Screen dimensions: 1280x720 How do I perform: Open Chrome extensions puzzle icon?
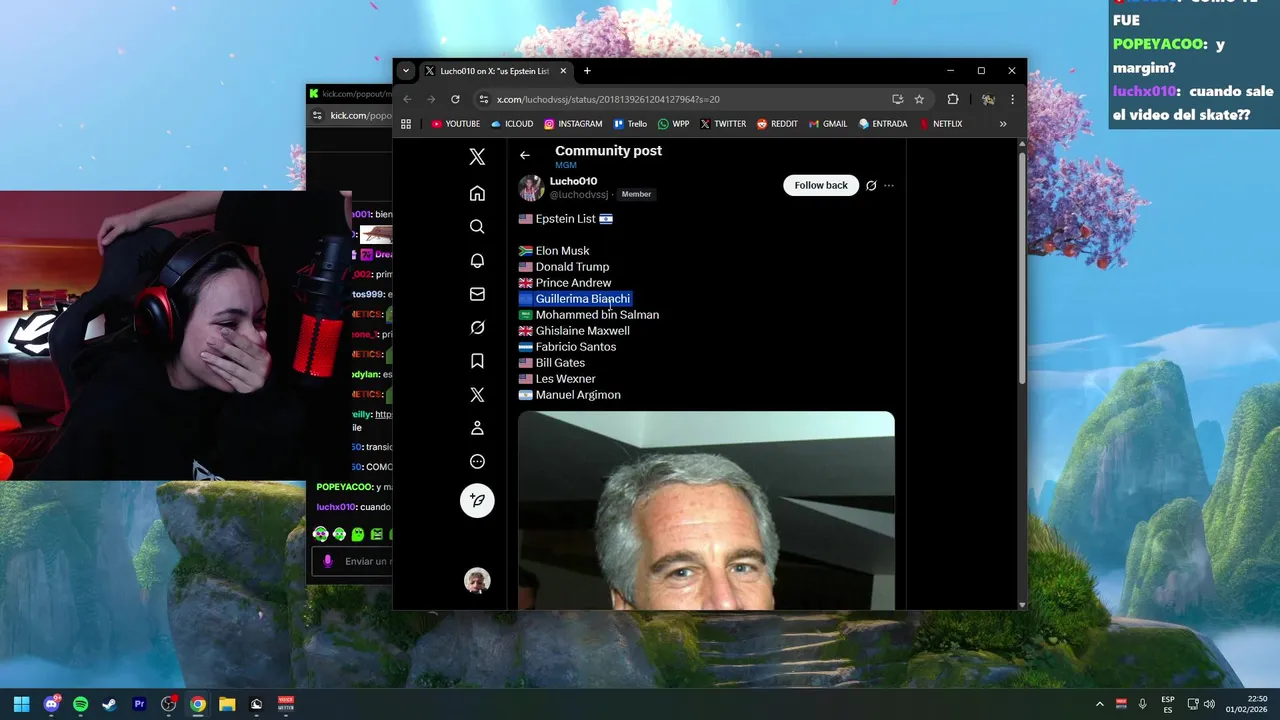[x=952, y=99]
